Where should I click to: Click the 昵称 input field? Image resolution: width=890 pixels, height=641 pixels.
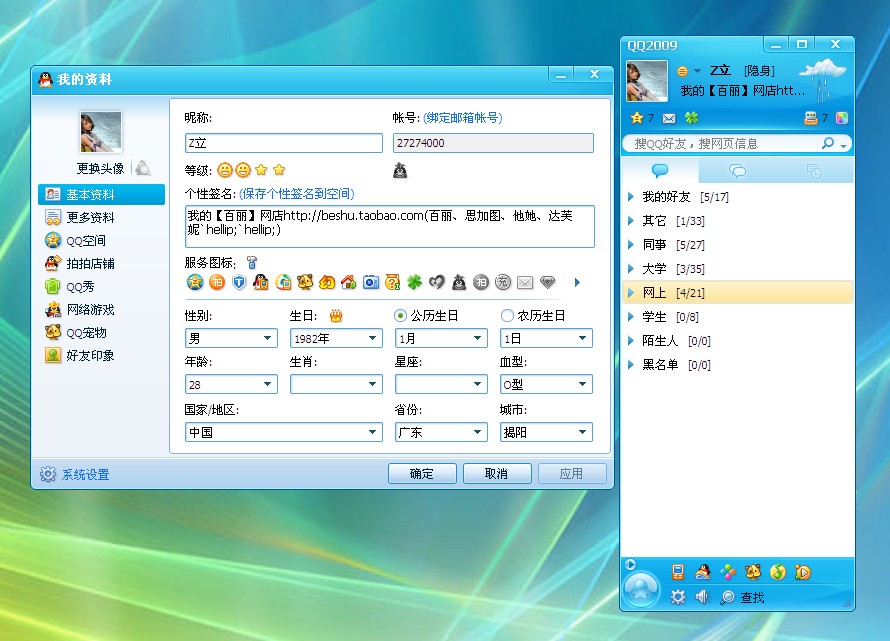point(284,143)
